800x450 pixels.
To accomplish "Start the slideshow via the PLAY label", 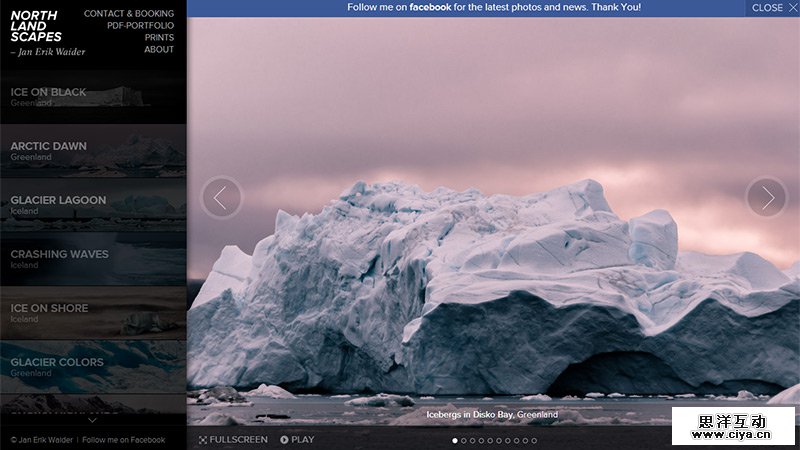I will [303, 440].
